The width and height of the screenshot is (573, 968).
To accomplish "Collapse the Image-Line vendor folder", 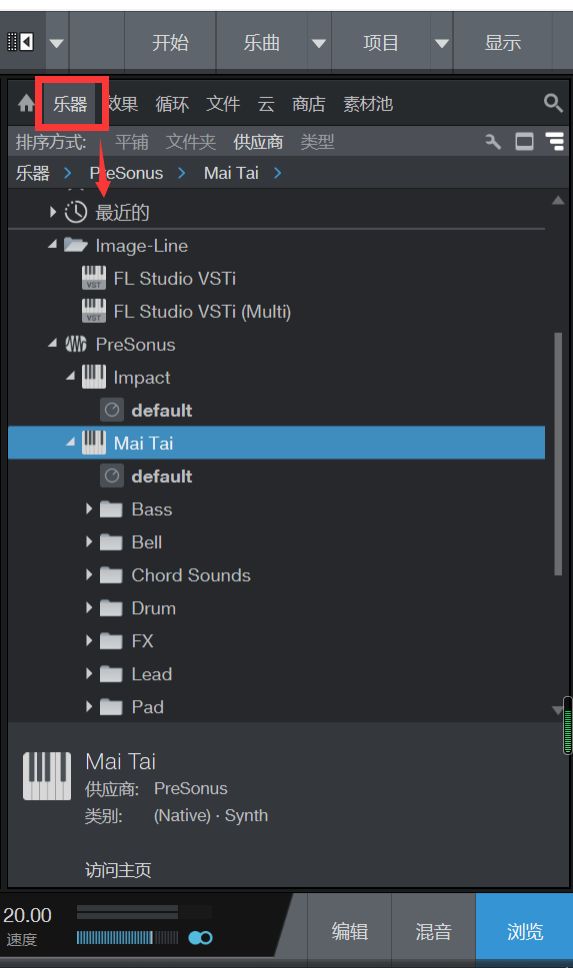I will [53, 245].
